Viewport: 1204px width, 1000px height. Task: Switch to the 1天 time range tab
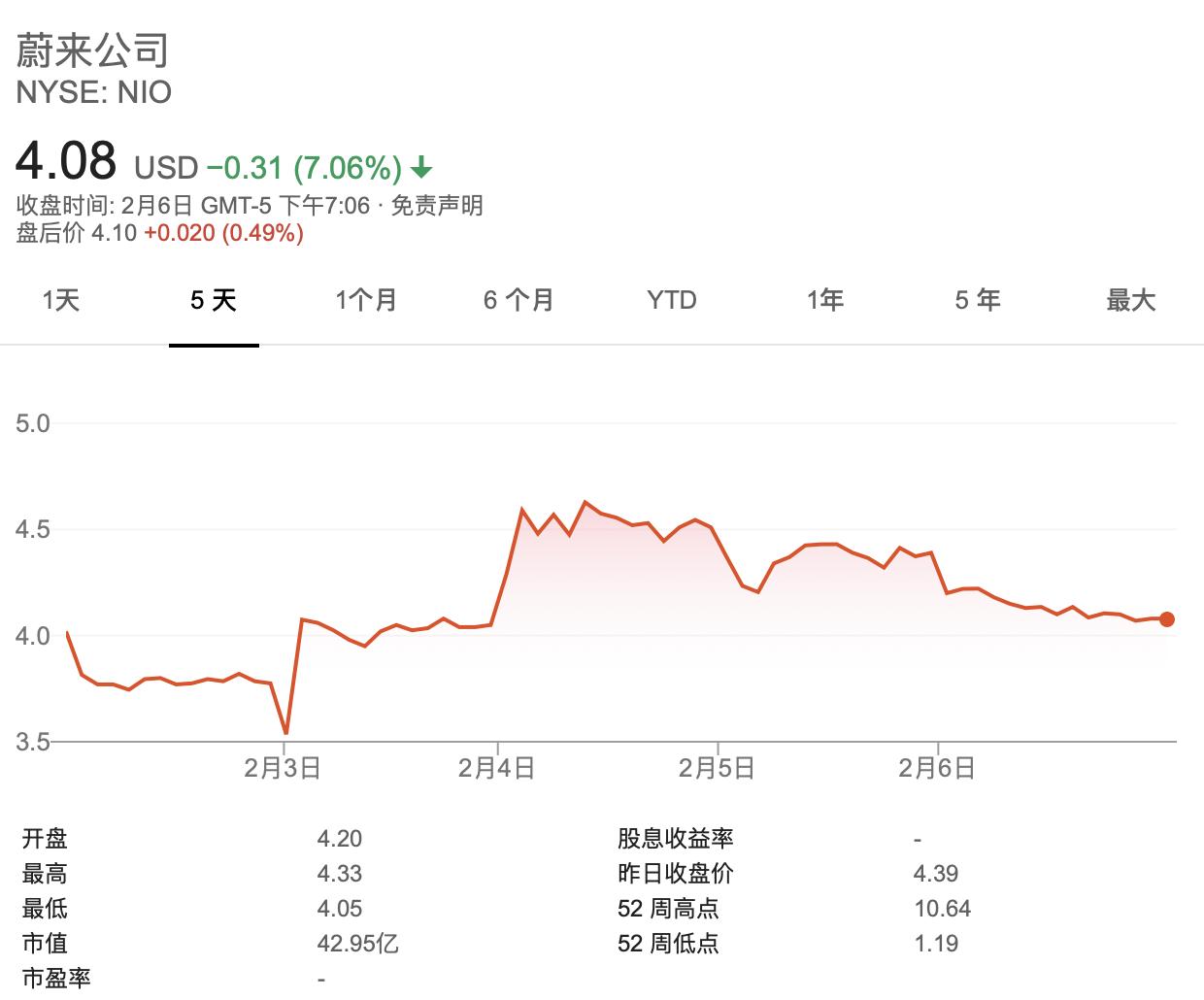(x=61, y=300)
